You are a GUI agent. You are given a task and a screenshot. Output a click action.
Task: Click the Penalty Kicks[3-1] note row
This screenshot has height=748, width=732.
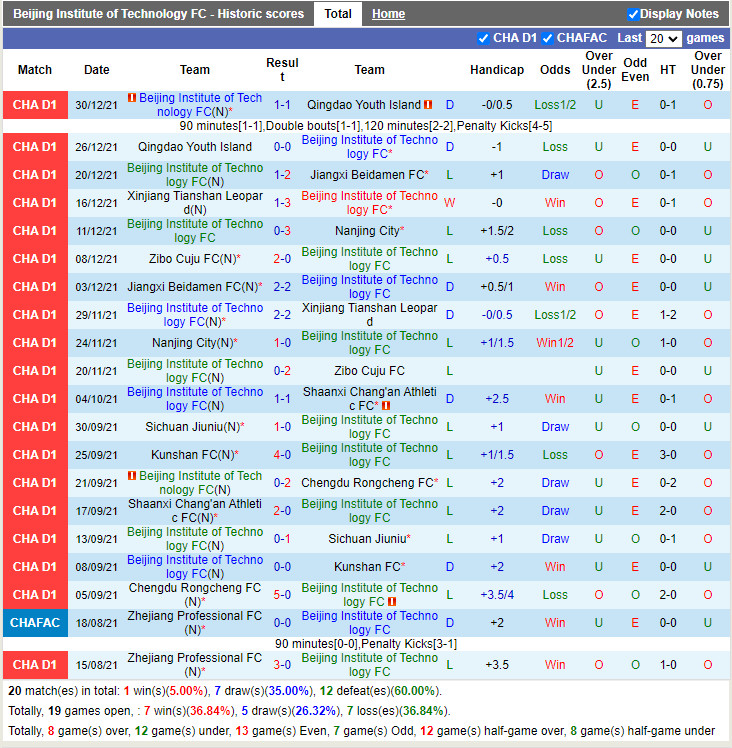point(366,644)
